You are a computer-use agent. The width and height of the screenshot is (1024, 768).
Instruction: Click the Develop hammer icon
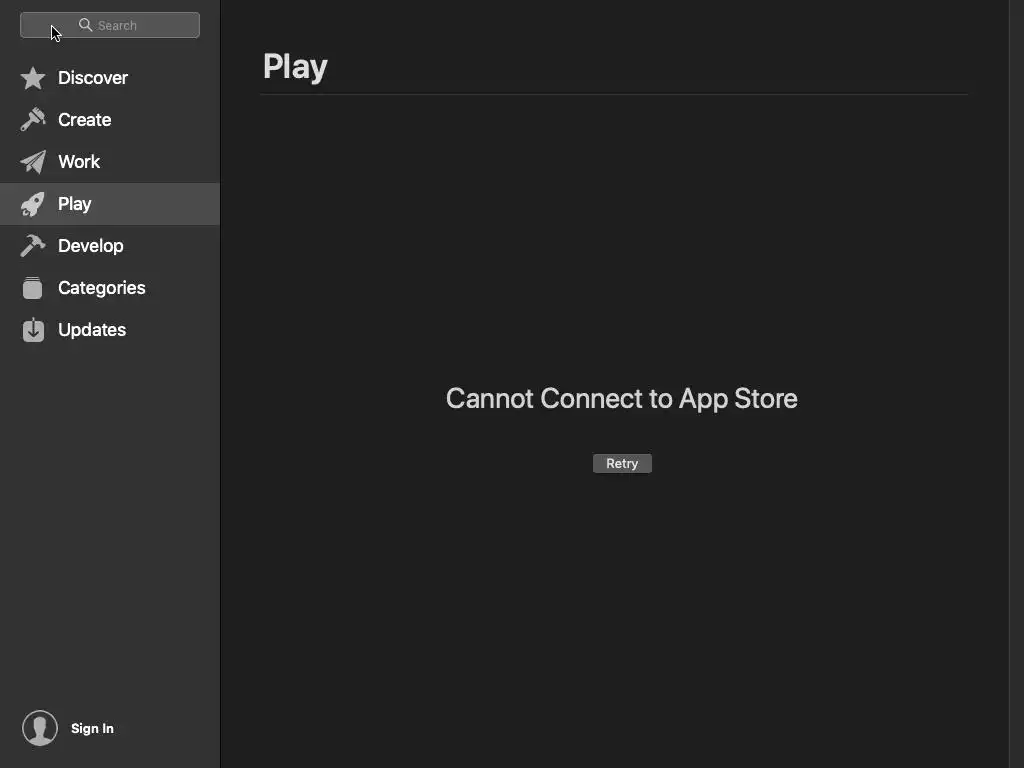coord(33,246)
